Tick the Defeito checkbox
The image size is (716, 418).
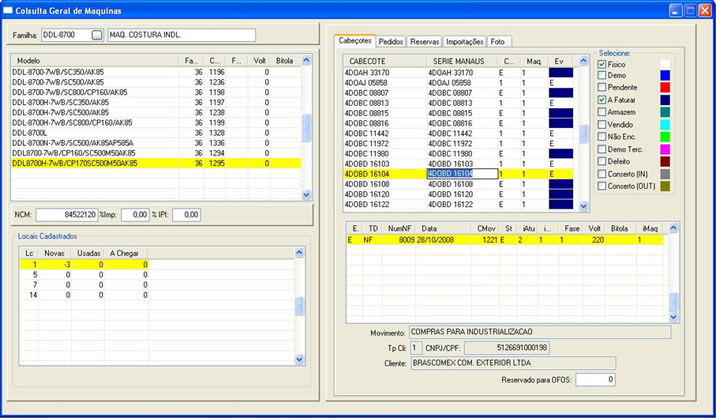click(x=602, y=161)
